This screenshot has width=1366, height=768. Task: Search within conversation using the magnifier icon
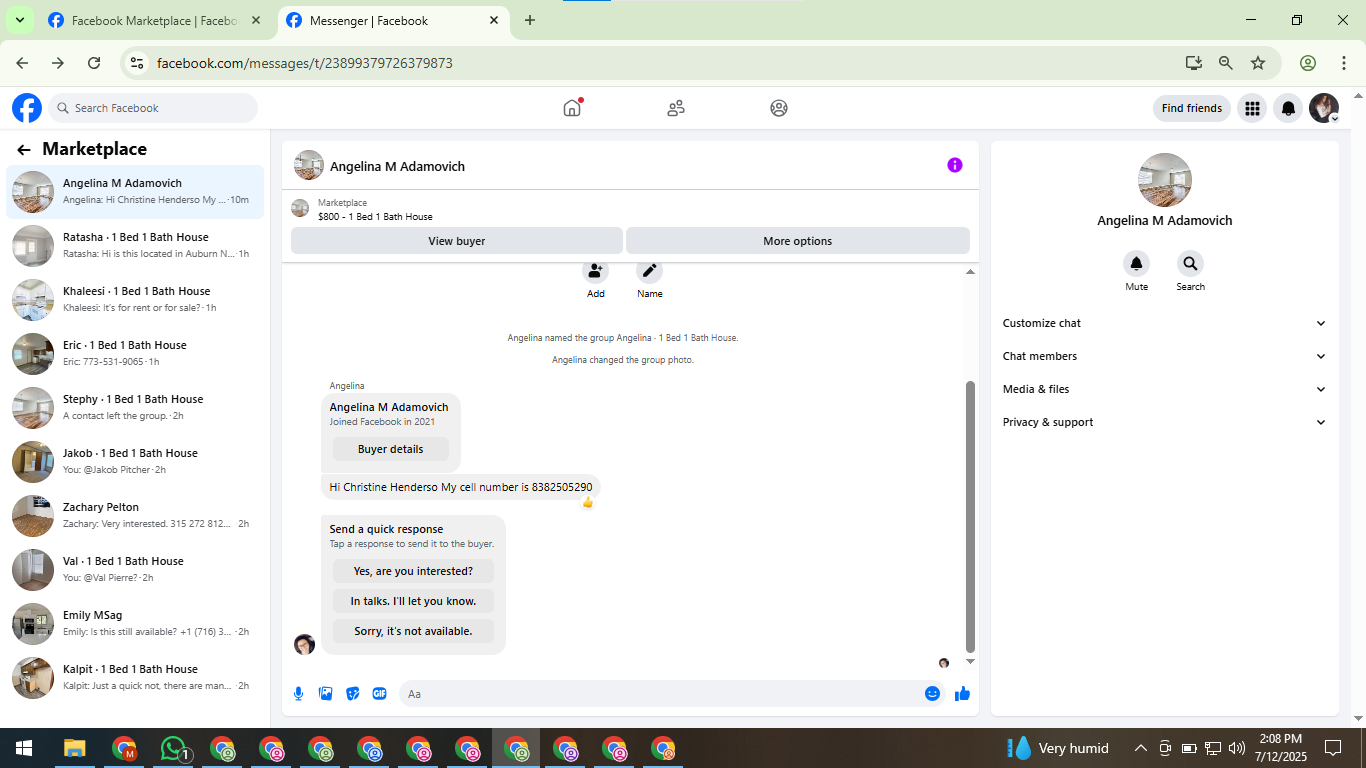pos(1190,264)
